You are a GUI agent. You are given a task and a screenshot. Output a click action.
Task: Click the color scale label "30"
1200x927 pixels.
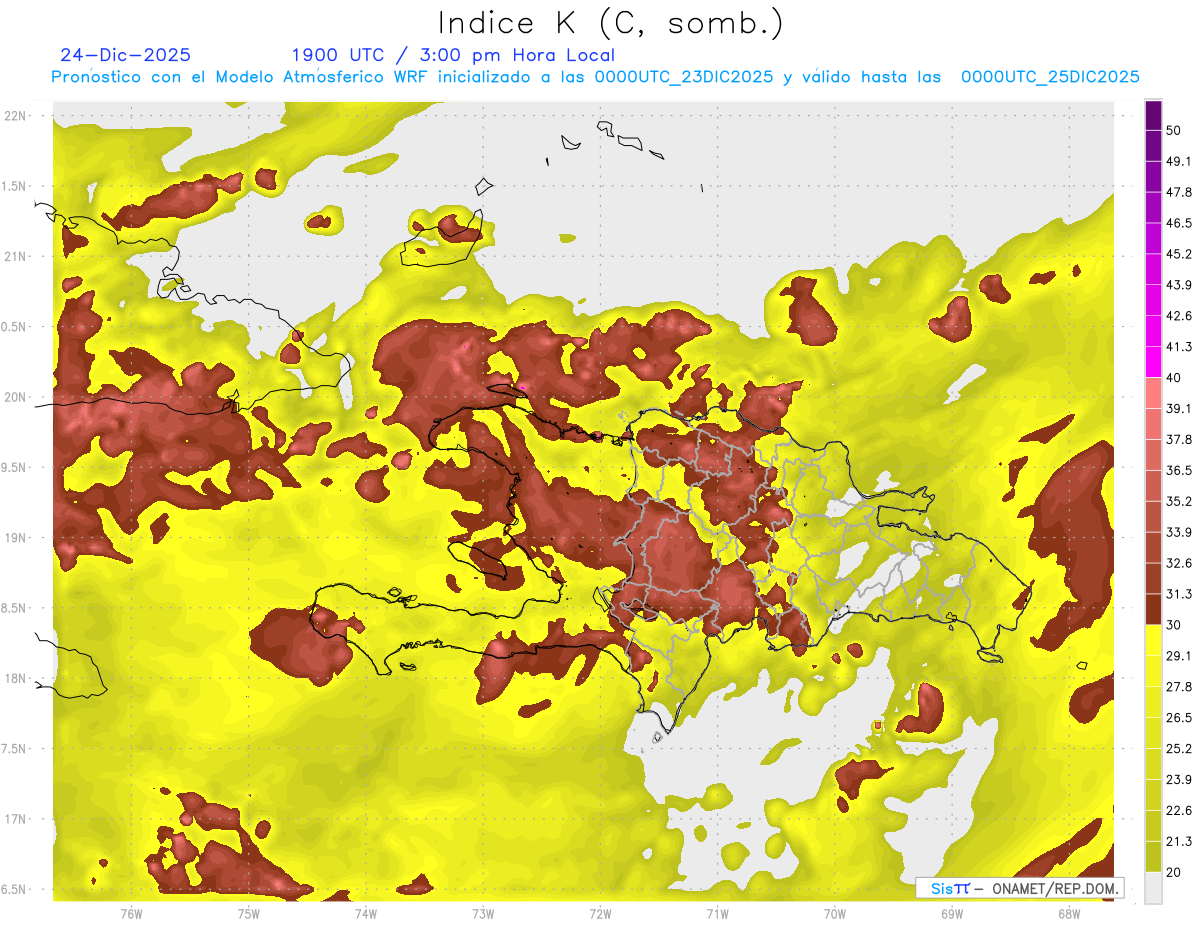[1175, 625]
